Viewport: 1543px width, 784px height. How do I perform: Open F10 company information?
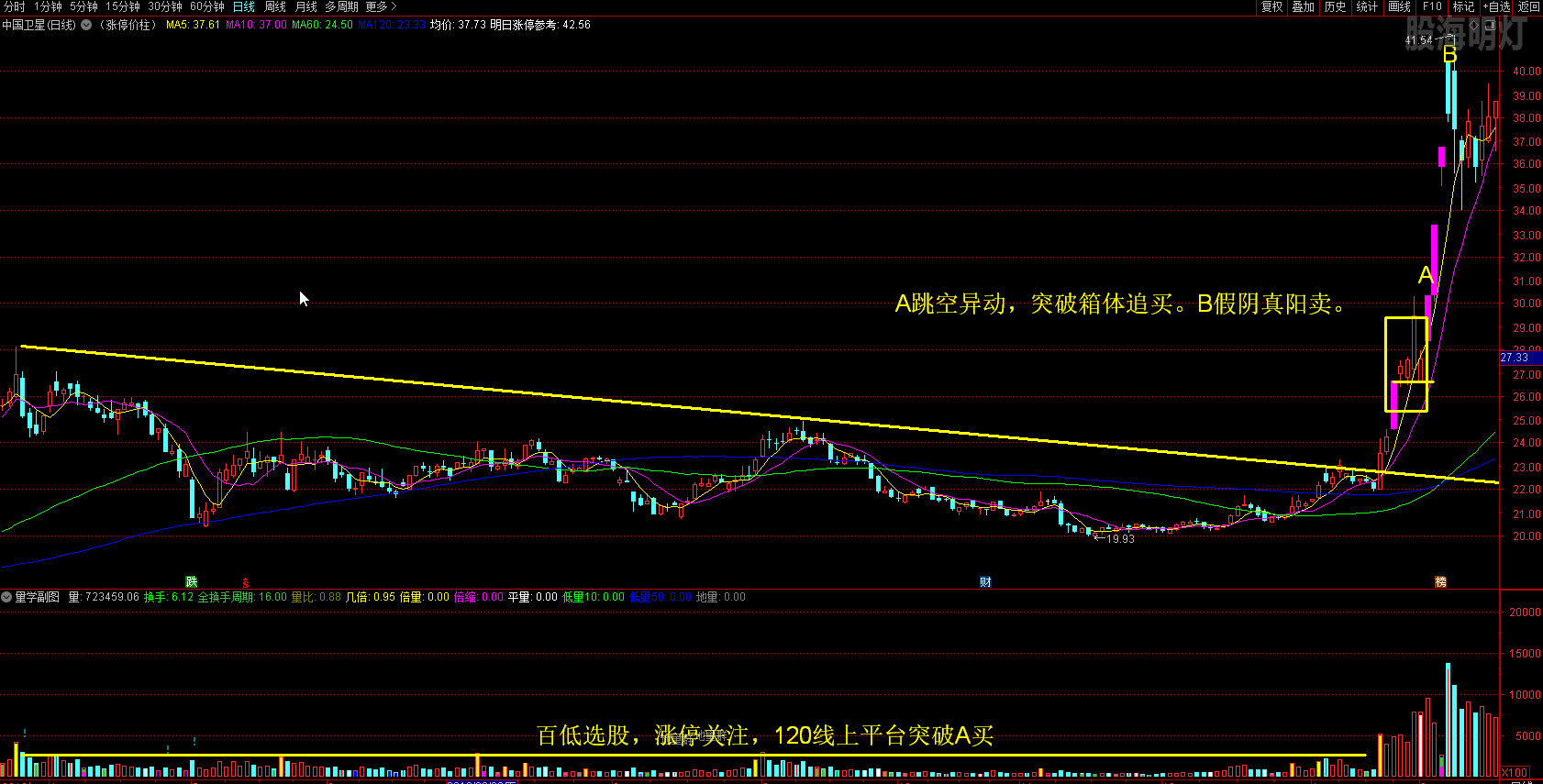(1432, 6)
